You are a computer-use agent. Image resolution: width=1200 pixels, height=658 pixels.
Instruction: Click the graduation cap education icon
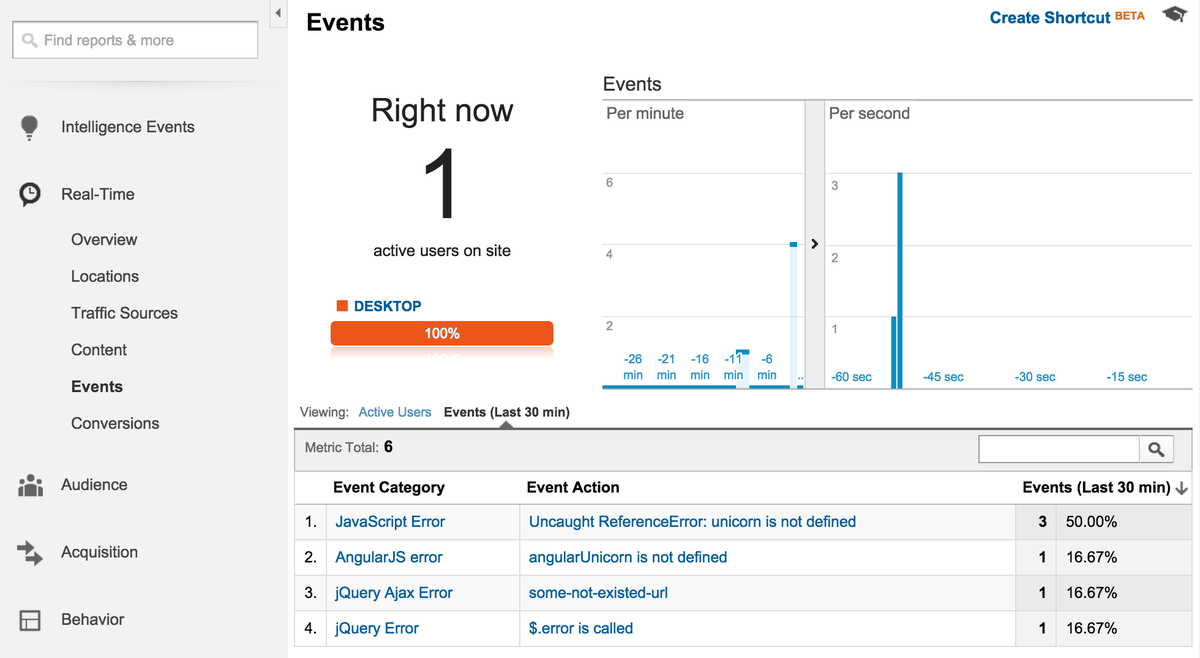click(1173, 14)
